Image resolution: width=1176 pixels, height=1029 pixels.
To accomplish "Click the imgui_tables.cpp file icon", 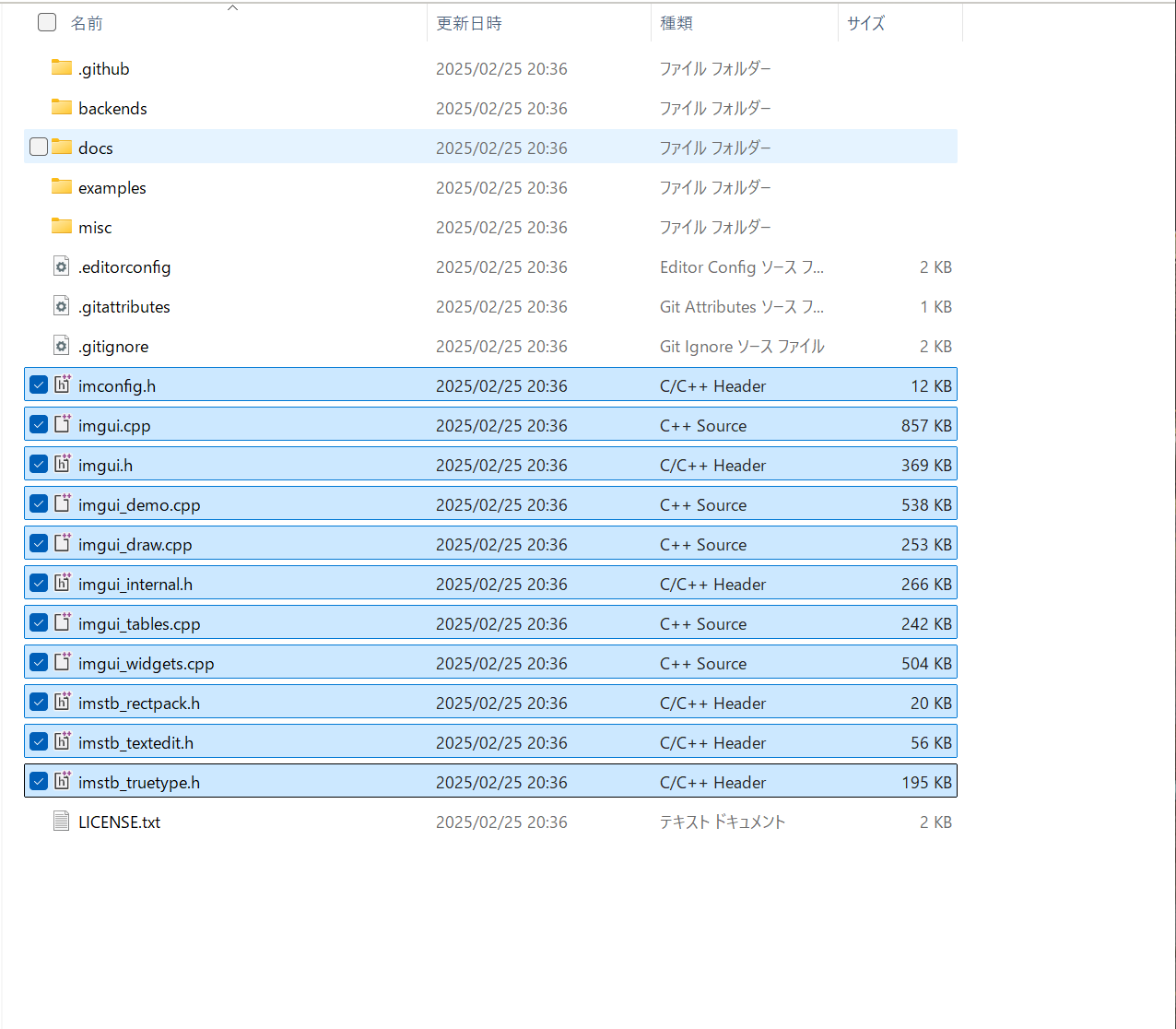I will click(x=63, y=622).
